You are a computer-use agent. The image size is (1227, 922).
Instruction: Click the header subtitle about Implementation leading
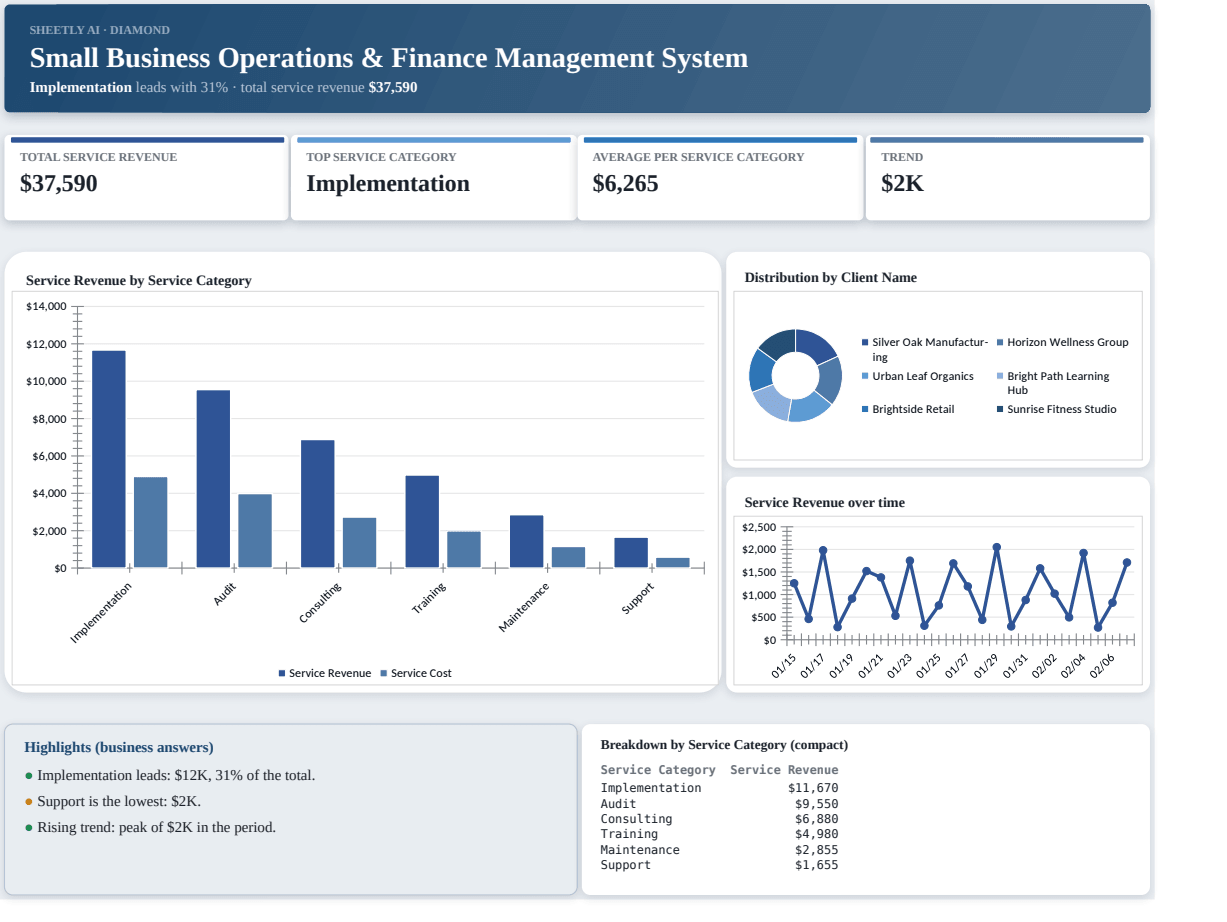pos(224,87)
